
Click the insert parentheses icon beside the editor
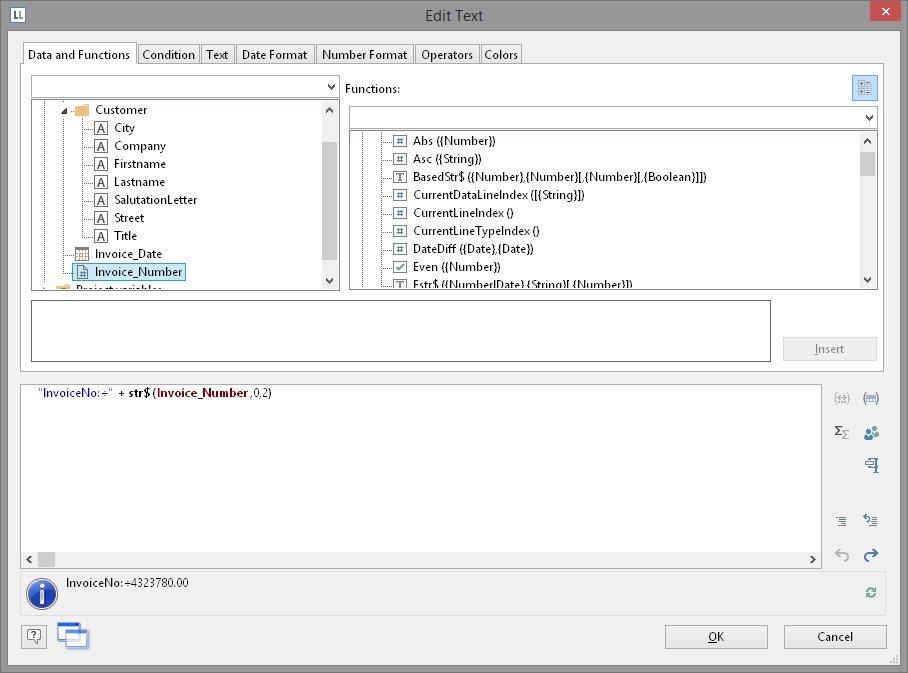[870, 399]
